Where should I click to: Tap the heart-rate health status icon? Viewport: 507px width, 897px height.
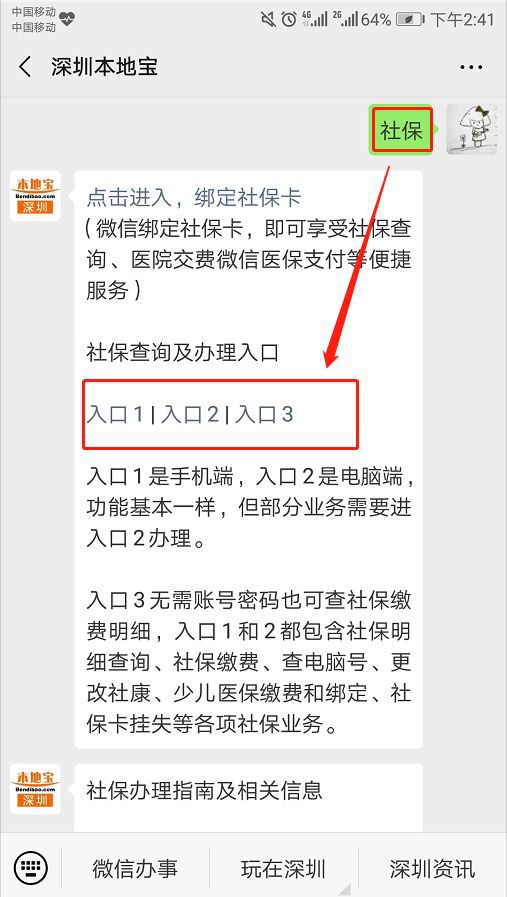pyautogui.click(x=66, y=19)
